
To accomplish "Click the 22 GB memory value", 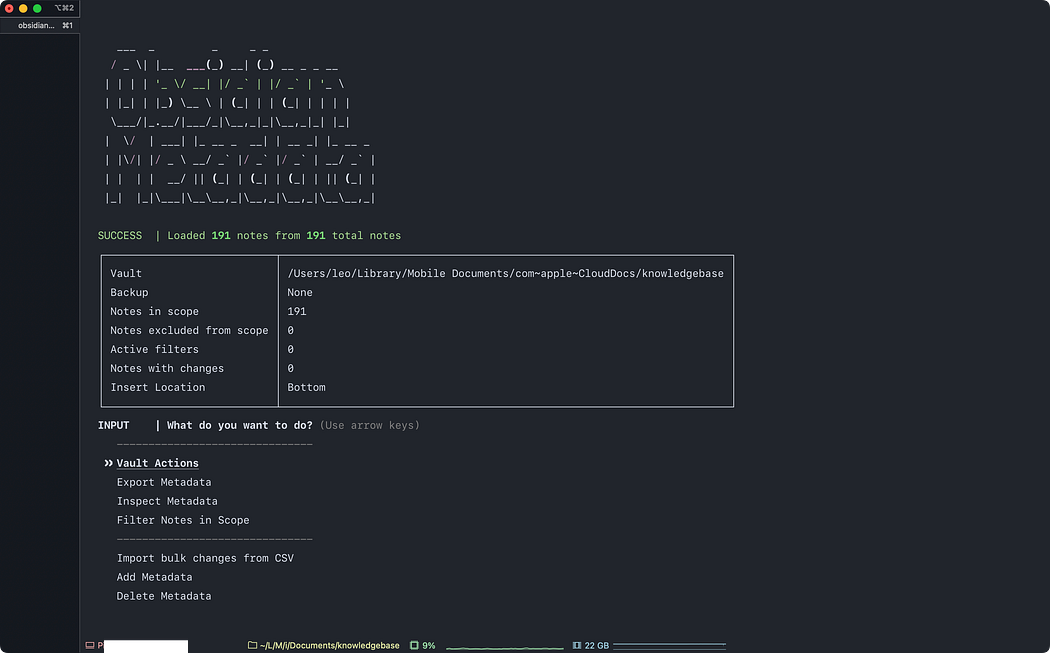I will pyautogui.click(x=597, y=646).
